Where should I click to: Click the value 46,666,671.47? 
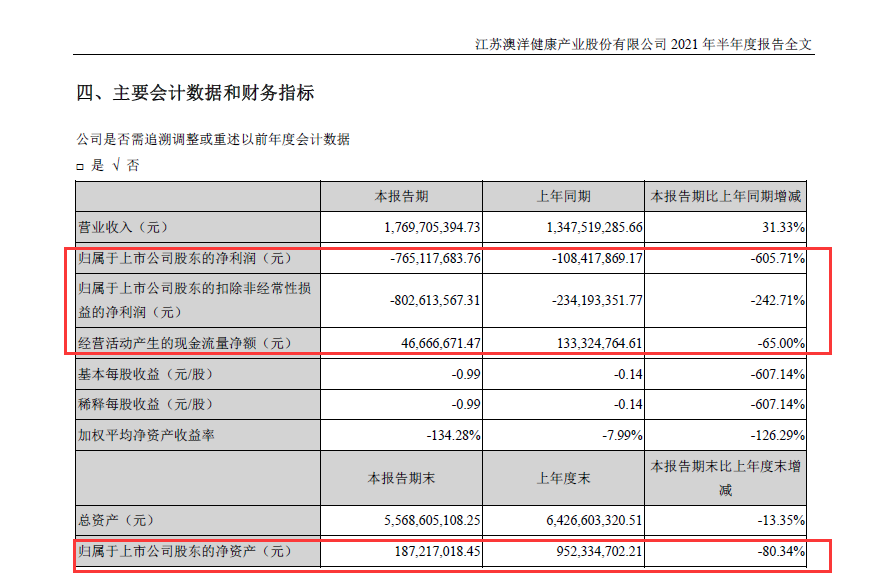pos(440,343)
